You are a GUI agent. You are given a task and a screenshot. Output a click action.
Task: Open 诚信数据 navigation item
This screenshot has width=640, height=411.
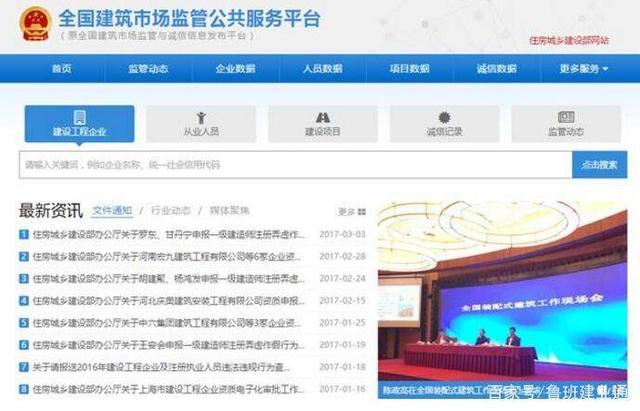click(497, 69)
